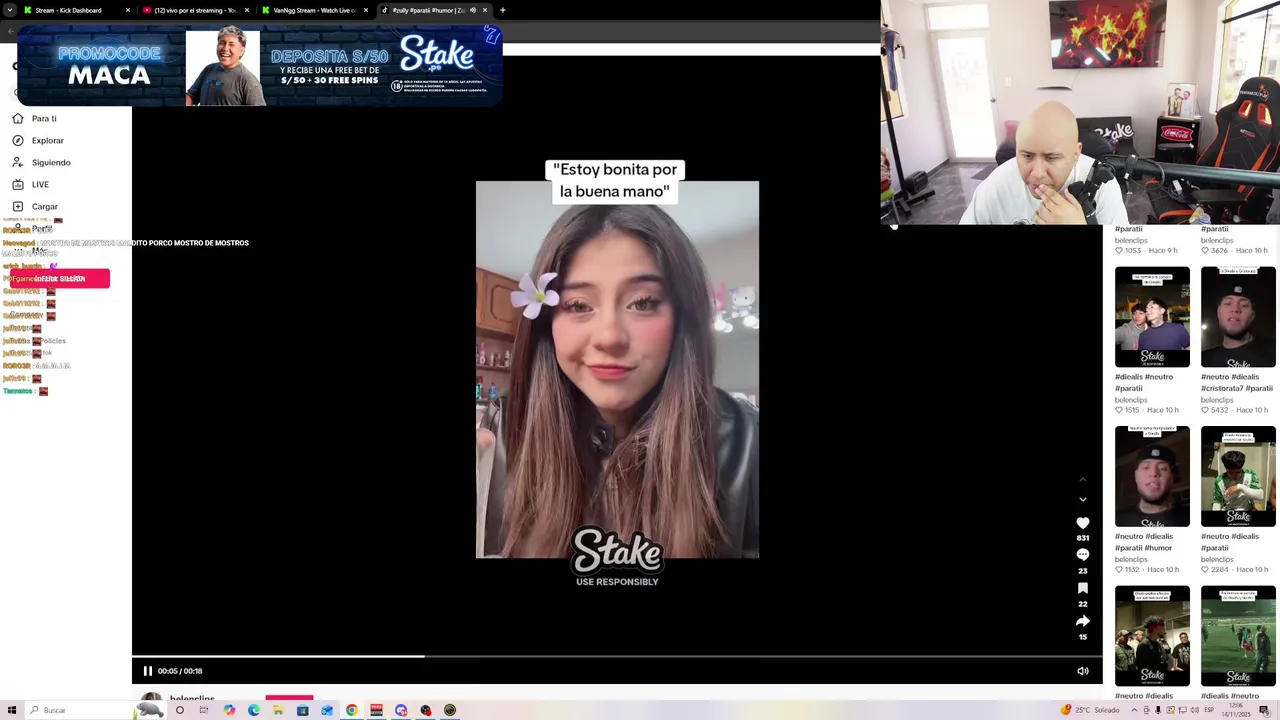Close the zully paratii TikTok tab
This screenshot has height=720, width=1280.
485,10
